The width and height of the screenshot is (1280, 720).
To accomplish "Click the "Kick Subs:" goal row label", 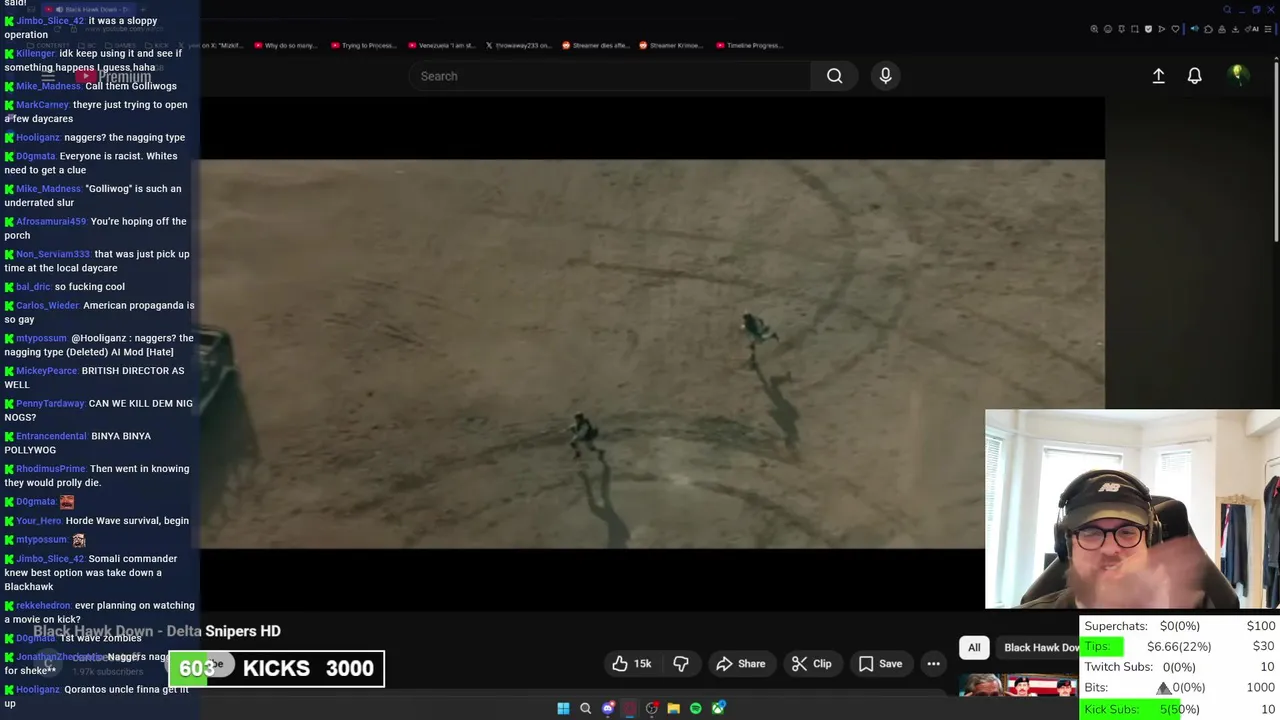I will [1111, 709].
